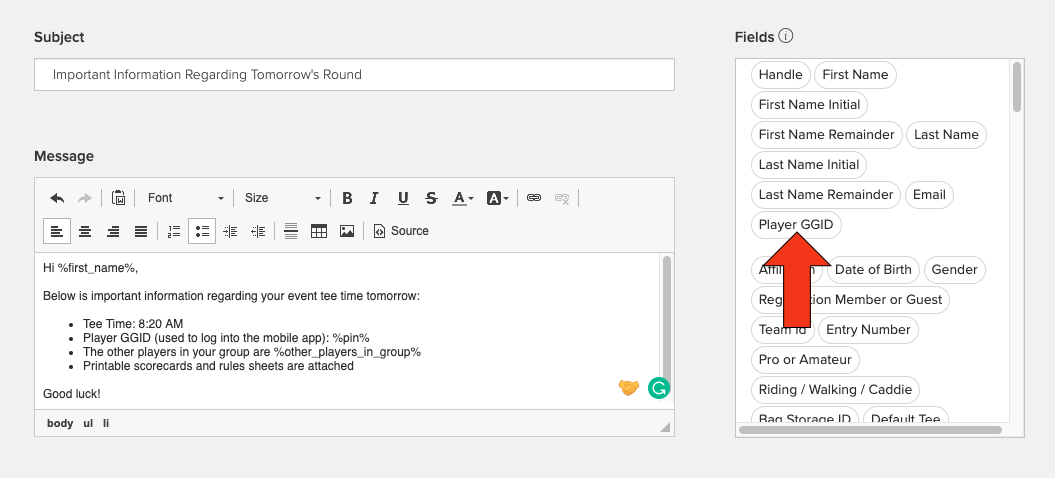Click the Source view button

tap(401, 231)
